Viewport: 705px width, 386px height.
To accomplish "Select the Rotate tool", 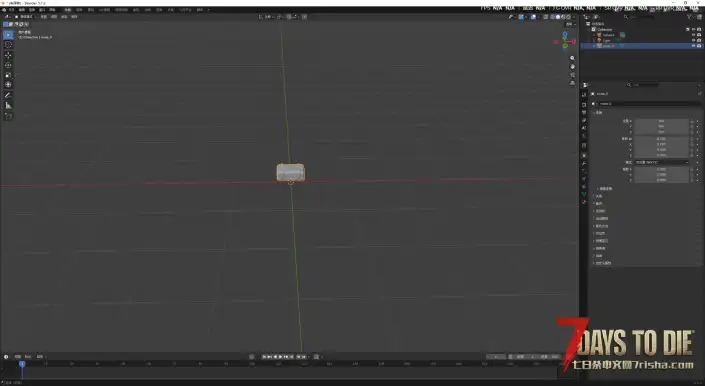I will click(x=8, y=65).
